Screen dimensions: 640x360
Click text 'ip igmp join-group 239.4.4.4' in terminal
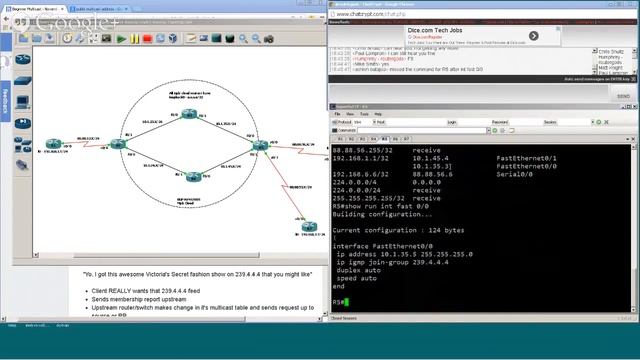click(x=393, y=262)
